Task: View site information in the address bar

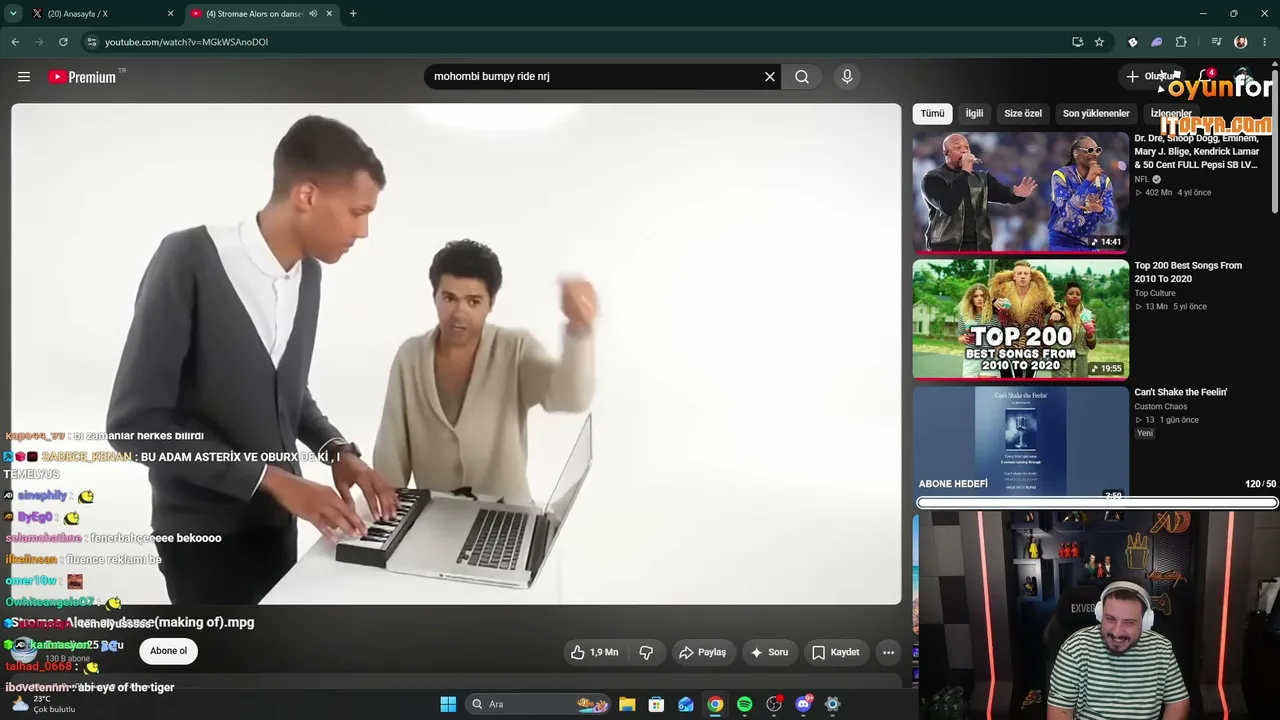Action: (x=91, y=42)
